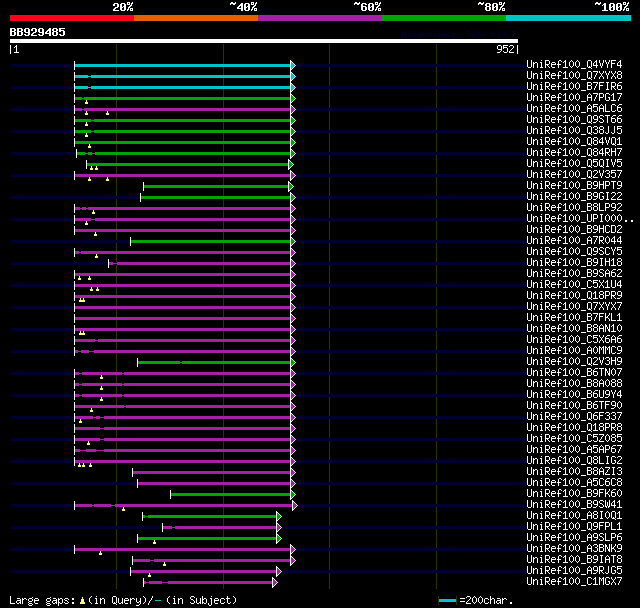The height and width of the screenshot is (608, 640).
Task: Click the truncated UniRef100_UPI000.. label
Action: (580, 219)
